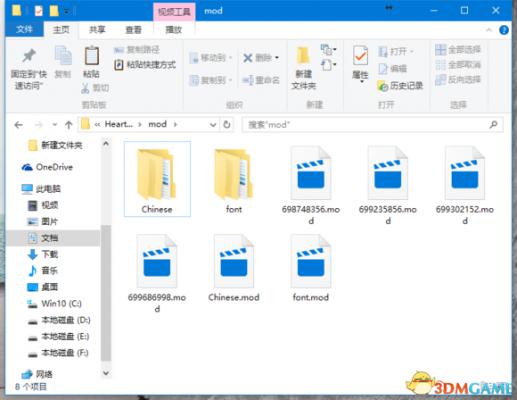
Task: Open the Delete dropdown arrow
Action: (277, 58)
